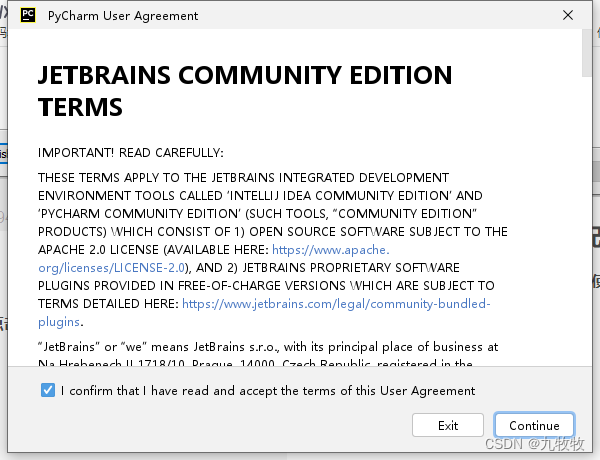Click the IMPORTANT! READ CAREFULLY line
The width and height of the screenshot is (600, 460).
pyautogui.click(x=130, y=153)
